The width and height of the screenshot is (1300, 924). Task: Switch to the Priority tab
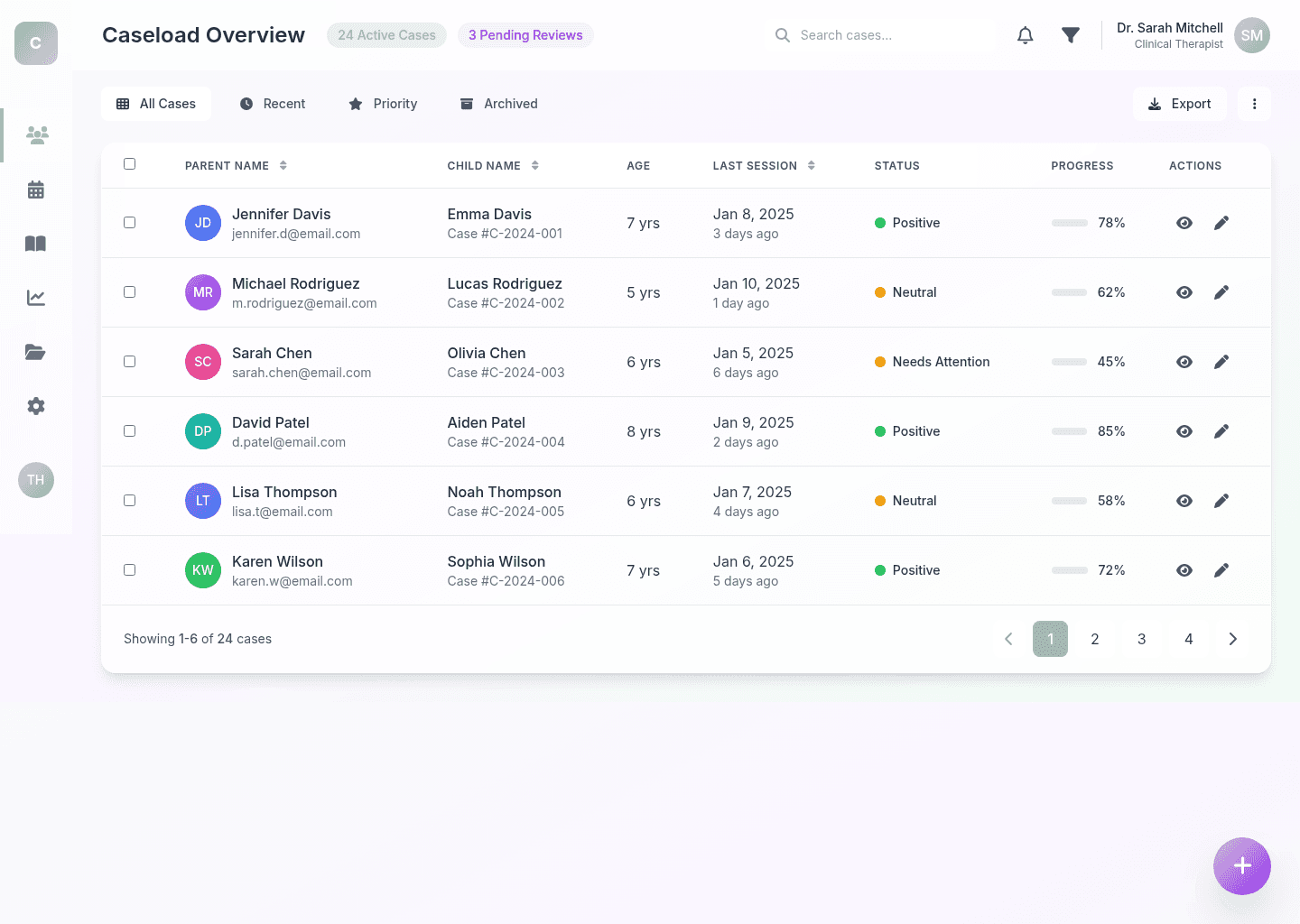tap(382, 103)
